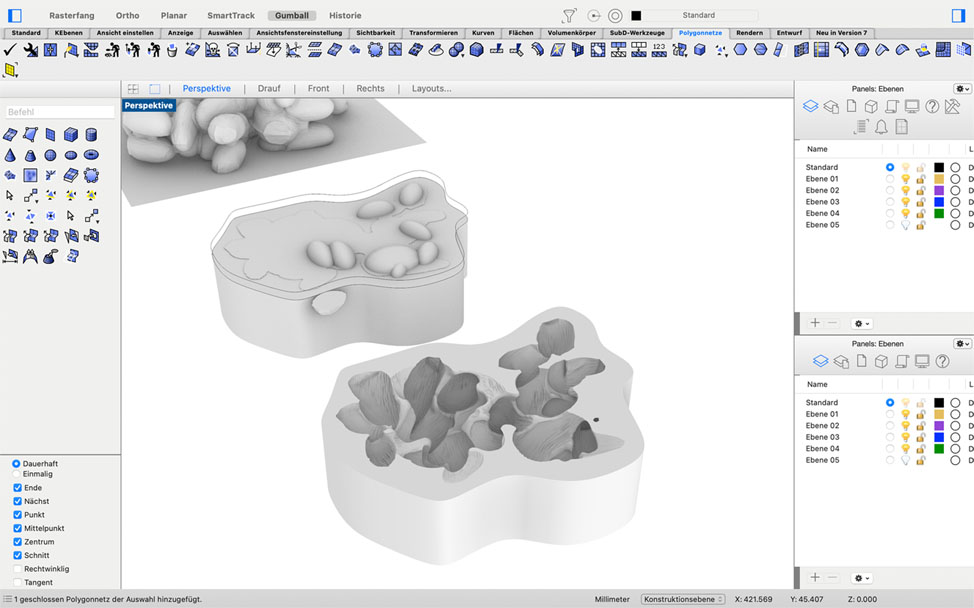Click the notifications bell panel icon

pos(881,127)
